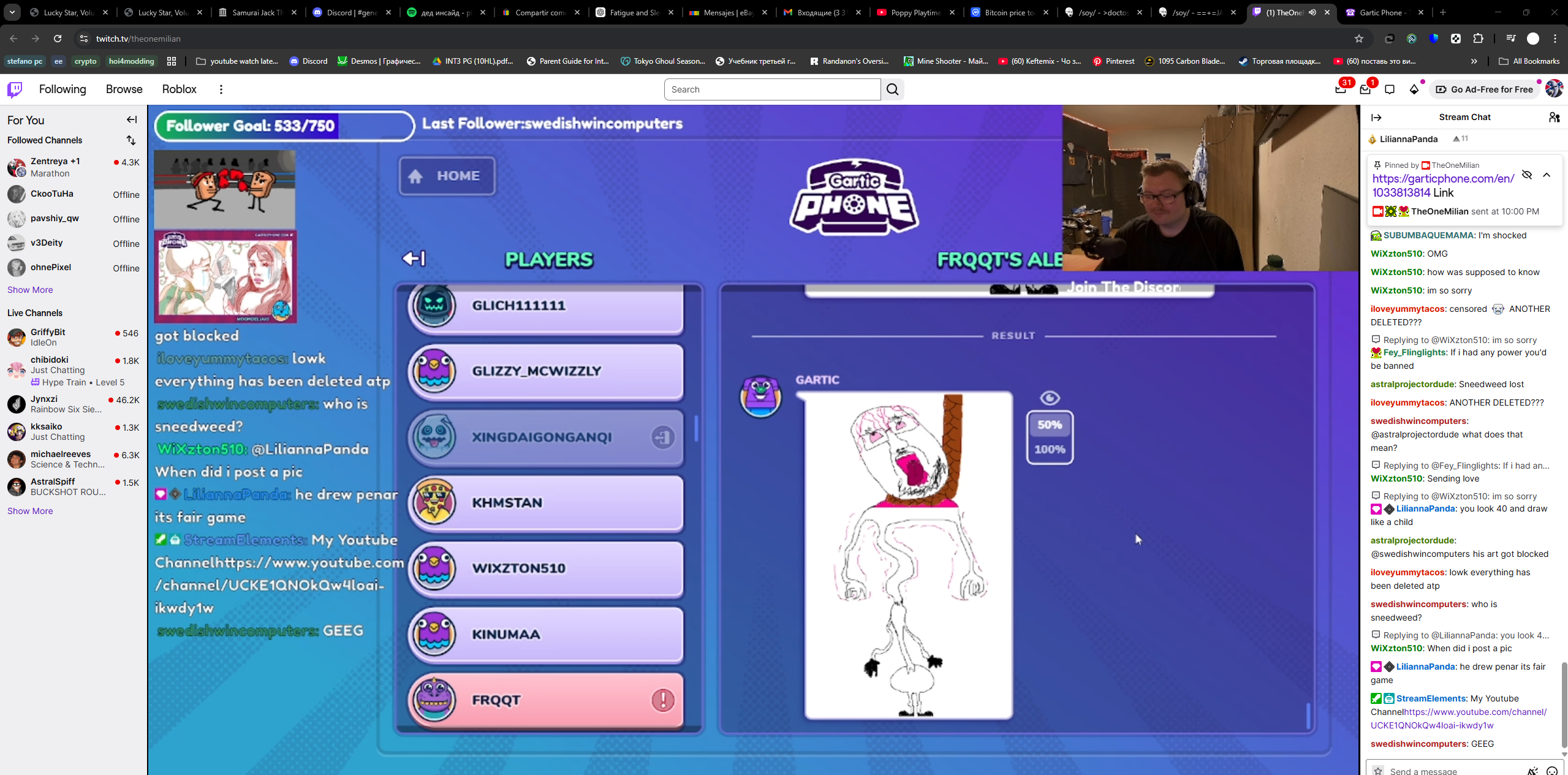Mute the TheOneMilian browser tab audio
This screenshot has width=1568, height=775.
click(x=1312, y=12)
